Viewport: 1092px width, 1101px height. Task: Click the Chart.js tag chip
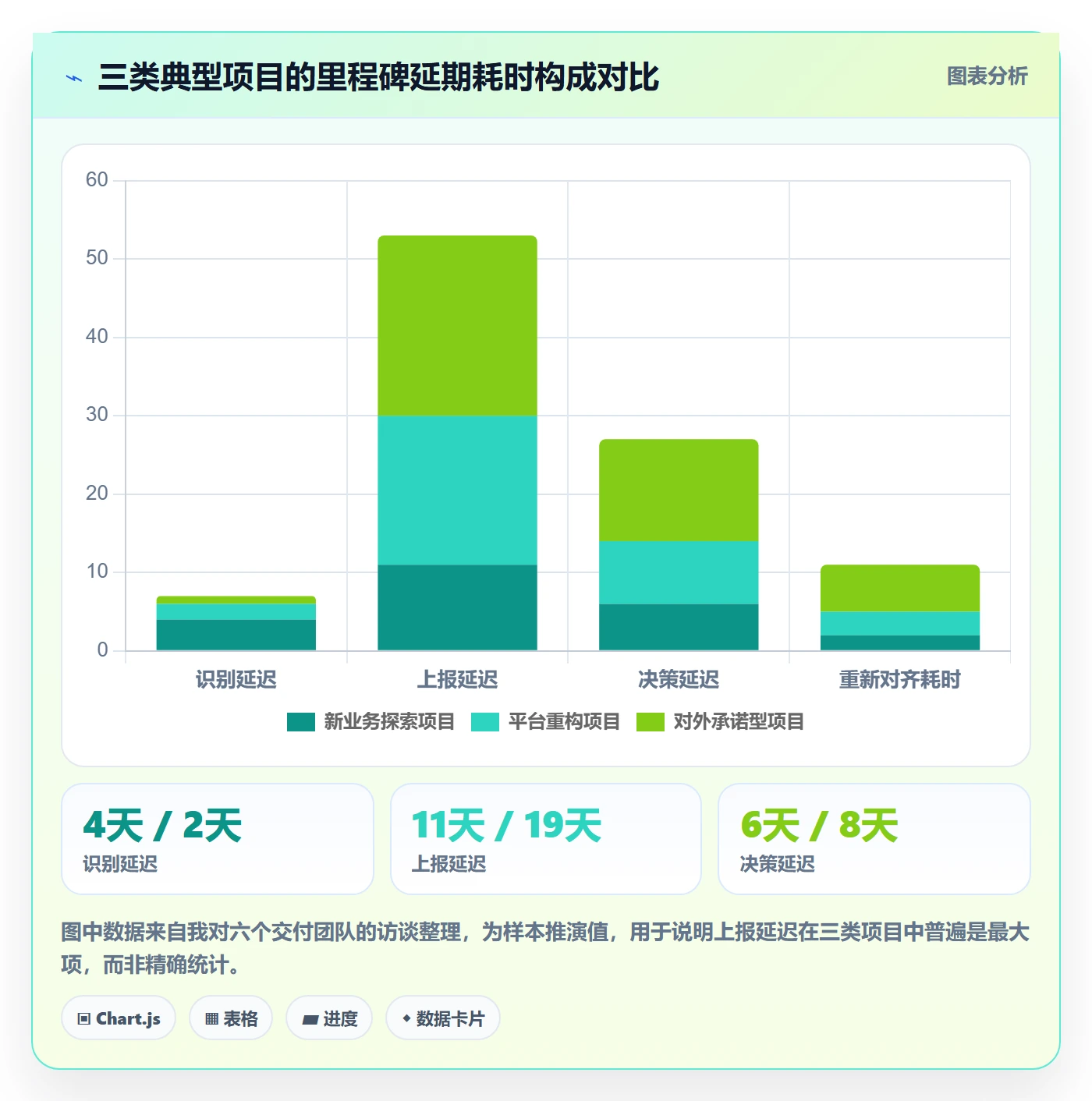tap(119, 1018)
